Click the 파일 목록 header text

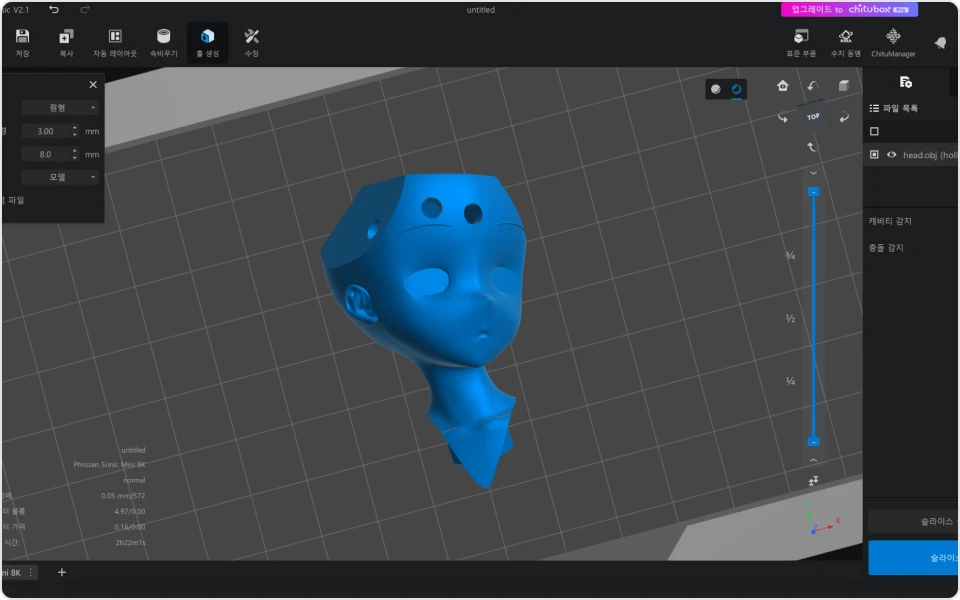(x=900, y=108)
